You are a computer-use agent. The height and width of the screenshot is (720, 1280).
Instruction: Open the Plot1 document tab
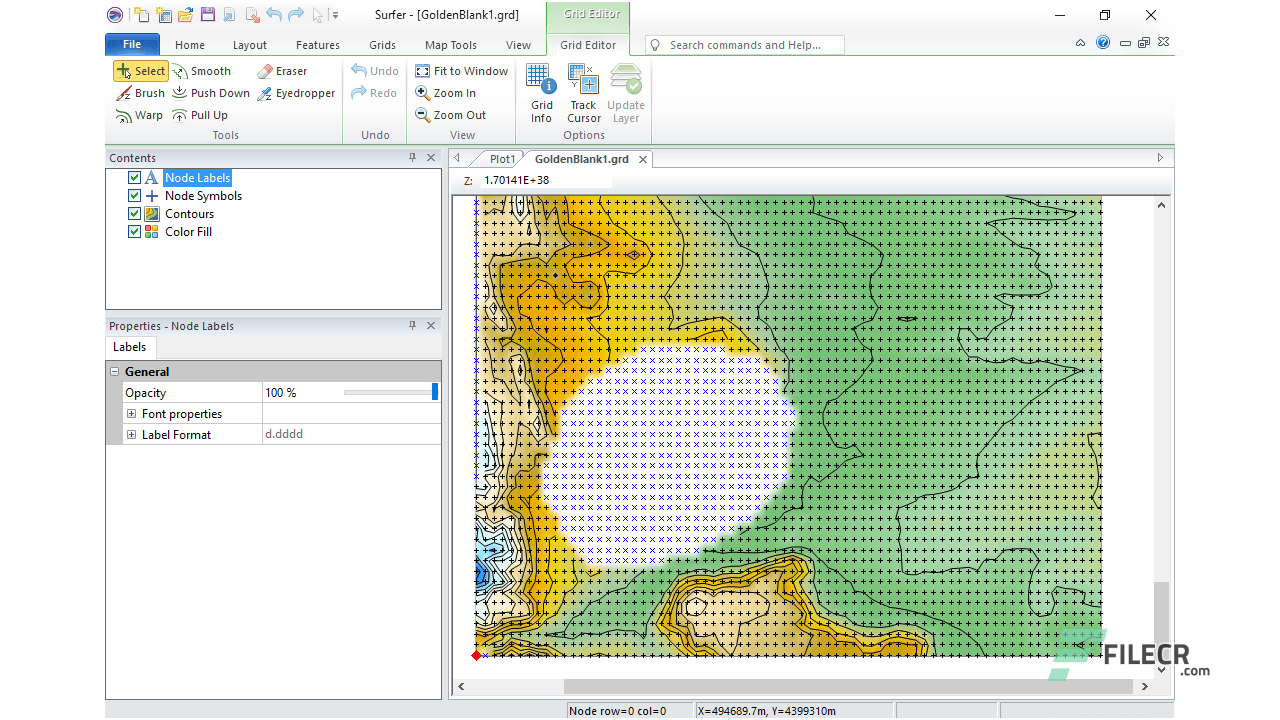coord(502,158)
